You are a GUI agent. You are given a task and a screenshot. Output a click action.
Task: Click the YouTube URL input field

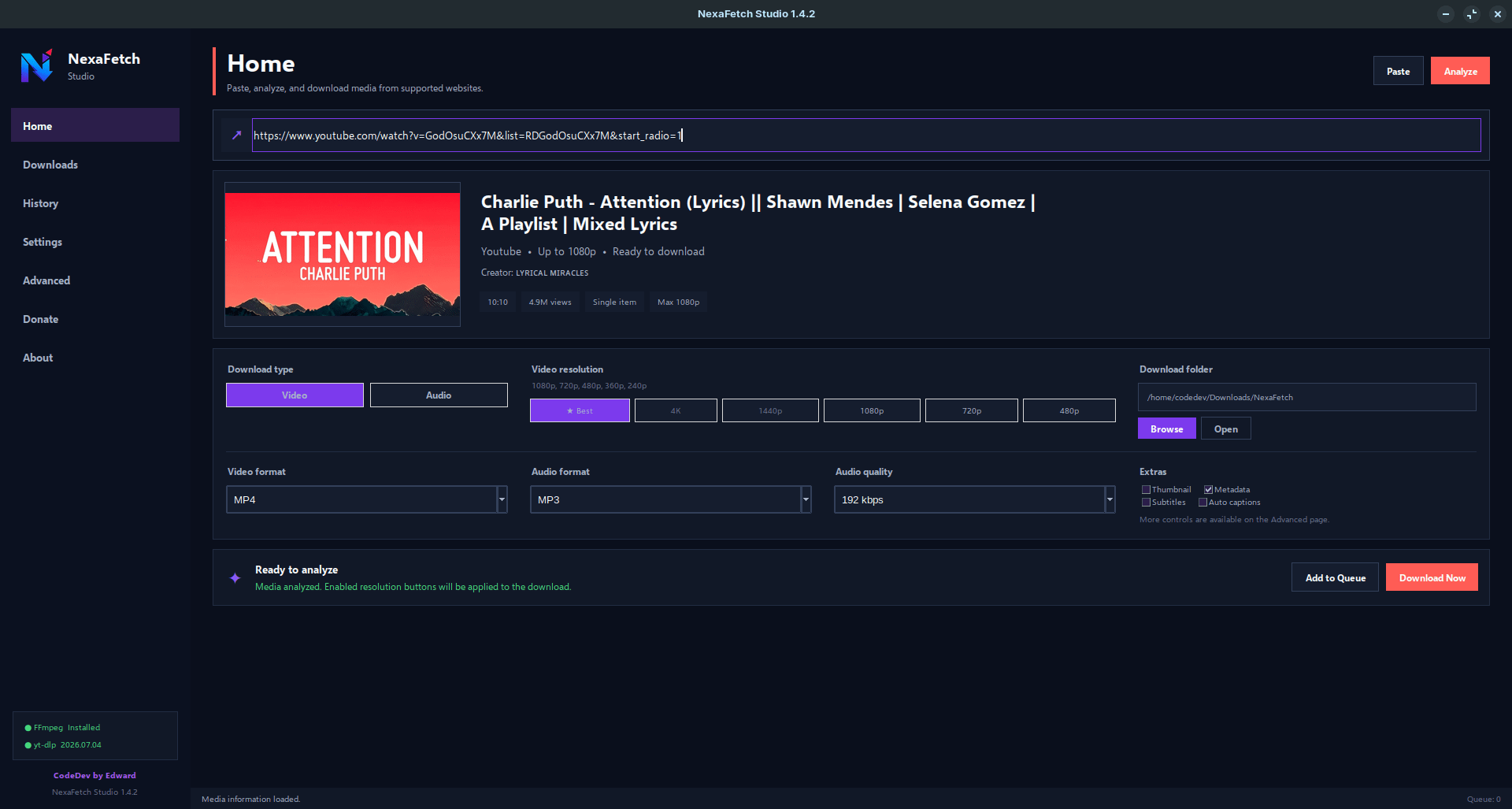coord(866,135)
